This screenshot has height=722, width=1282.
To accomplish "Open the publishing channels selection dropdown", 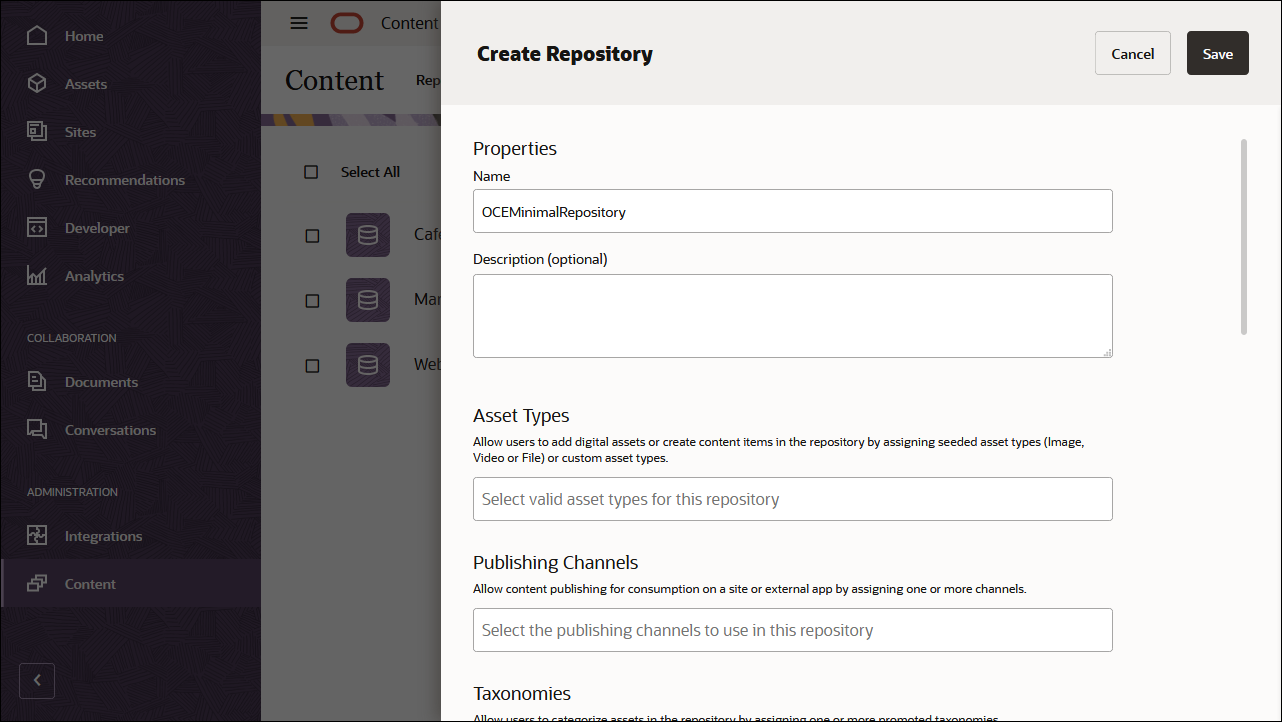I will [792, 629].
